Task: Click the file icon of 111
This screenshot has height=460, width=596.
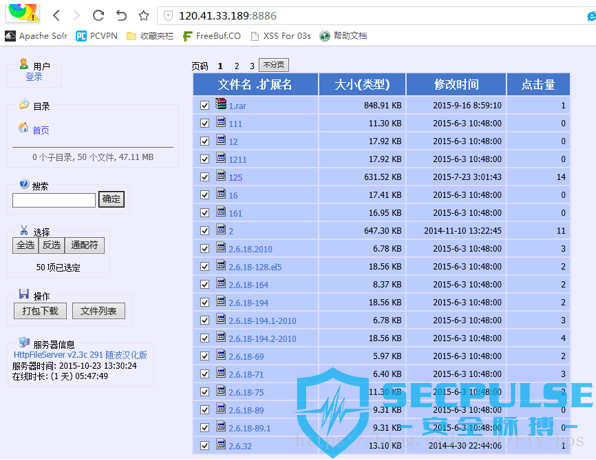Action: (221, 122)
